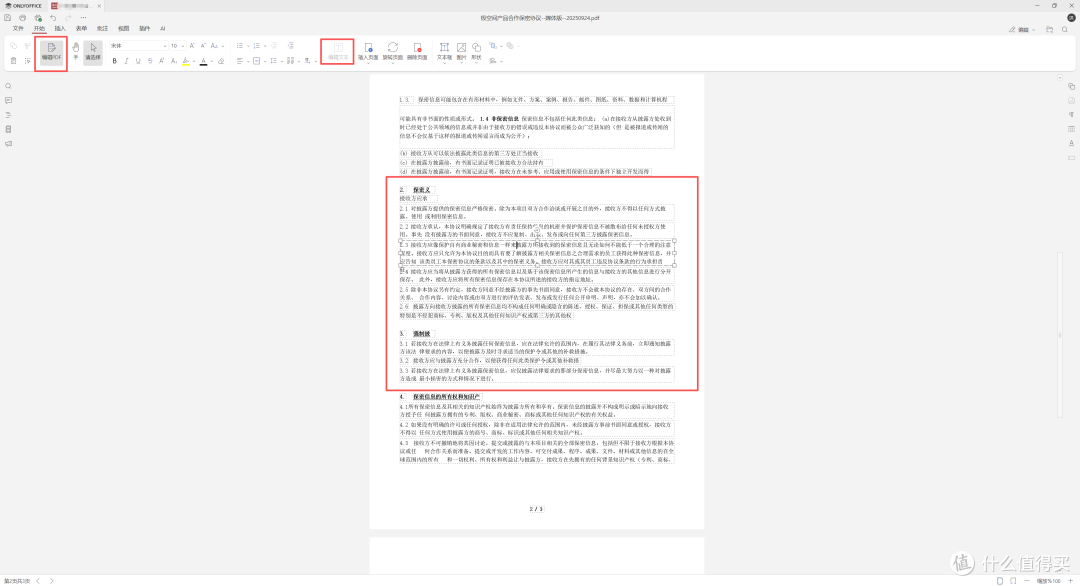Increase the paragraph indent
The height and width of the screenshot is (586, 1080).
pyautogui.click(x=290, y=46)
